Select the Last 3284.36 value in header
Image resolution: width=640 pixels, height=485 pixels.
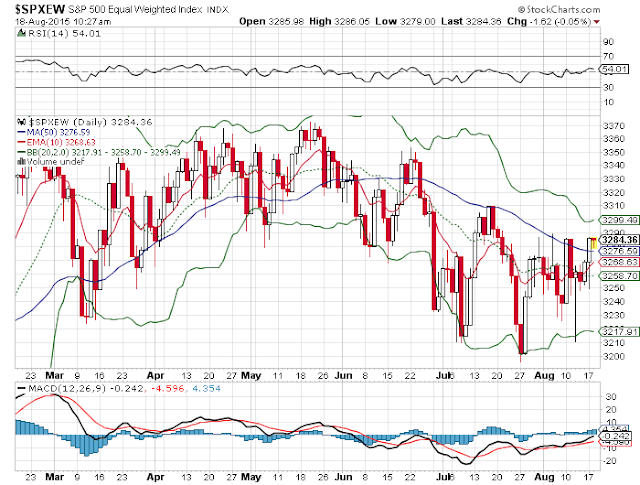click(x=471, y=21)
